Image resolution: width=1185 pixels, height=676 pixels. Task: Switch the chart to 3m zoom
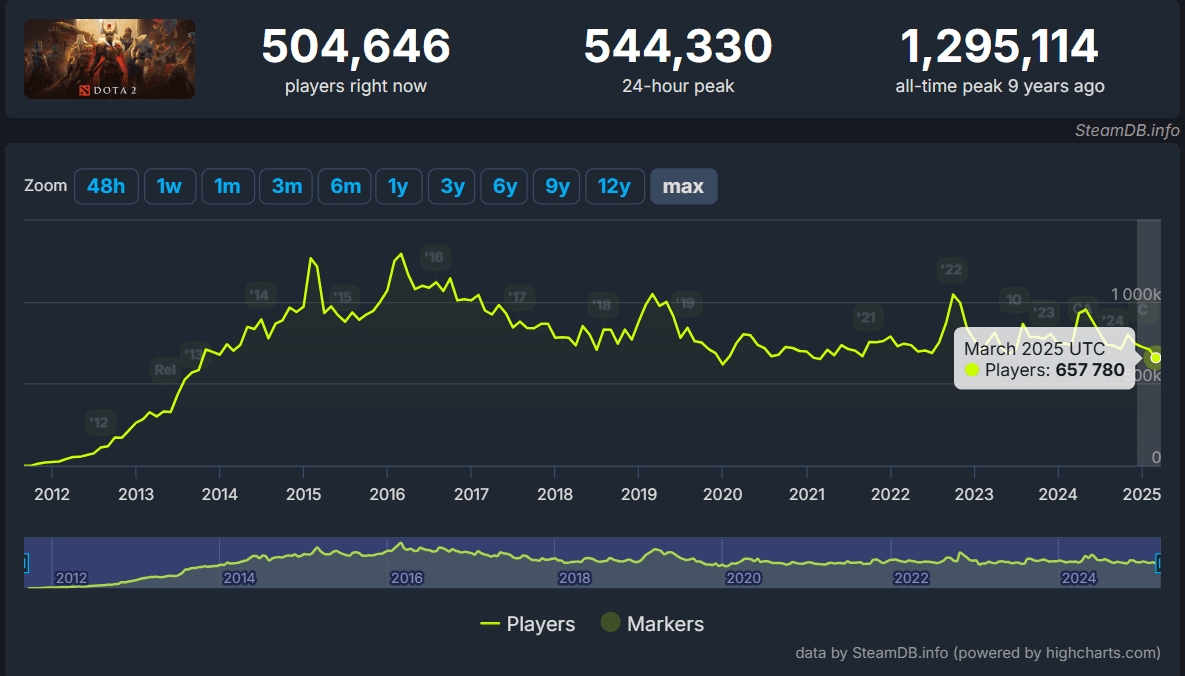(286, 186)
